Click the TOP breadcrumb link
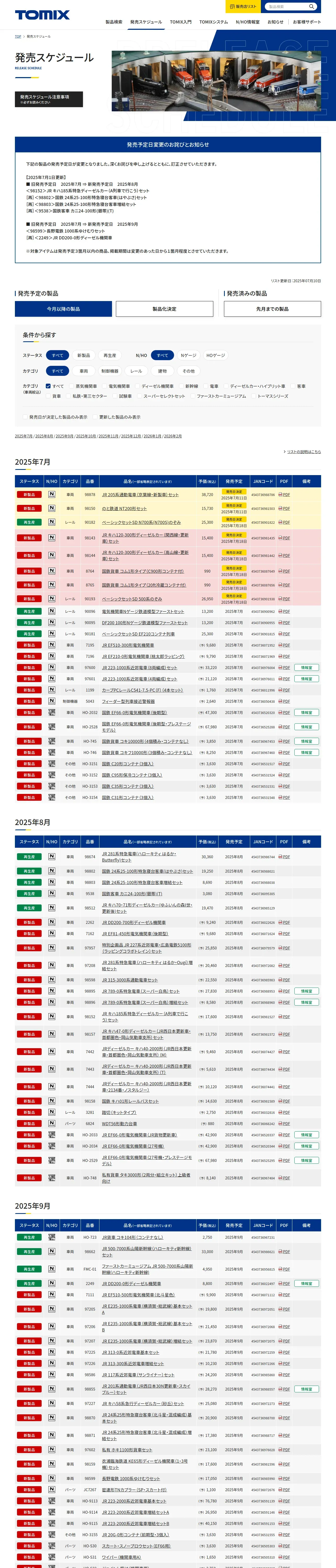 (x=18, y=37)
